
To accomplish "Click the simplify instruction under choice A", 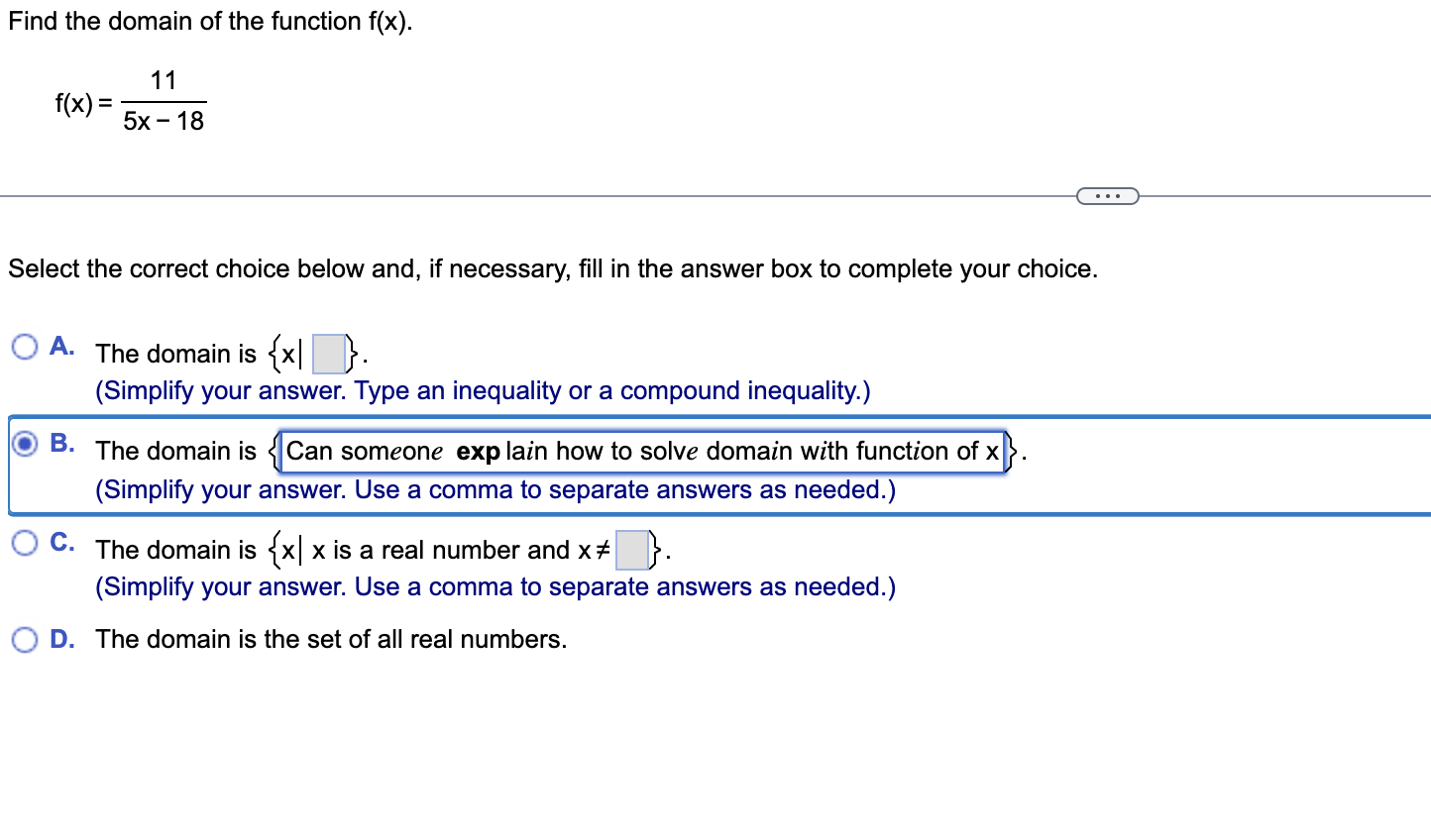I will (482, 390).
